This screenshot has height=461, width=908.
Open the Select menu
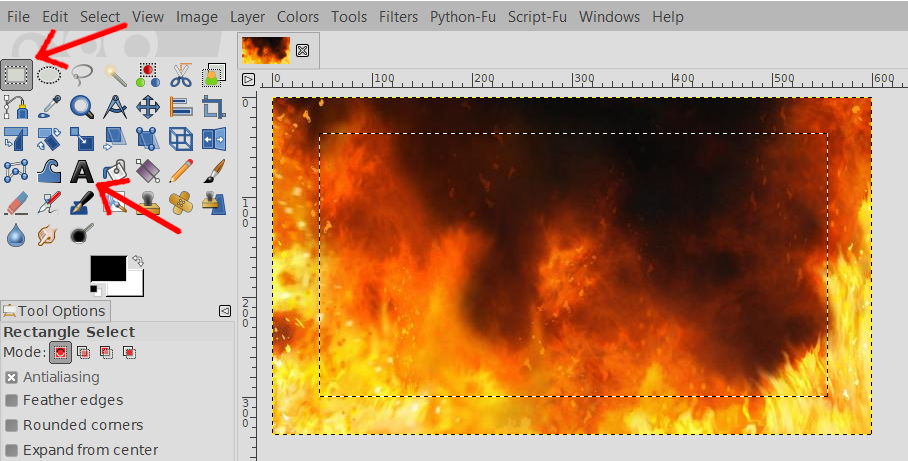tap(100, 17)
